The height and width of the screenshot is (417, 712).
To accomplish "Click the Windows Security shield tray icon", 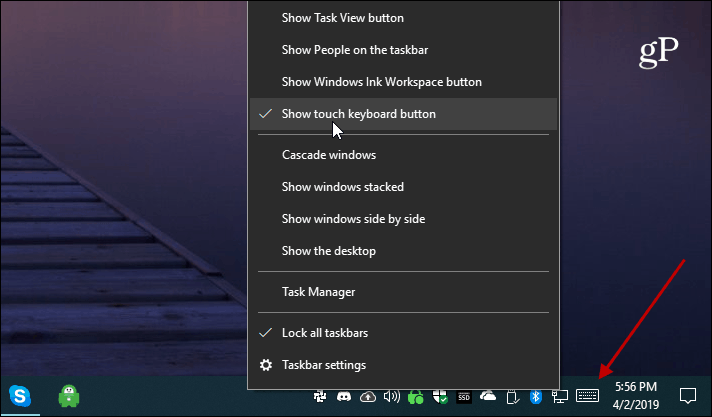I will [440, 397].
